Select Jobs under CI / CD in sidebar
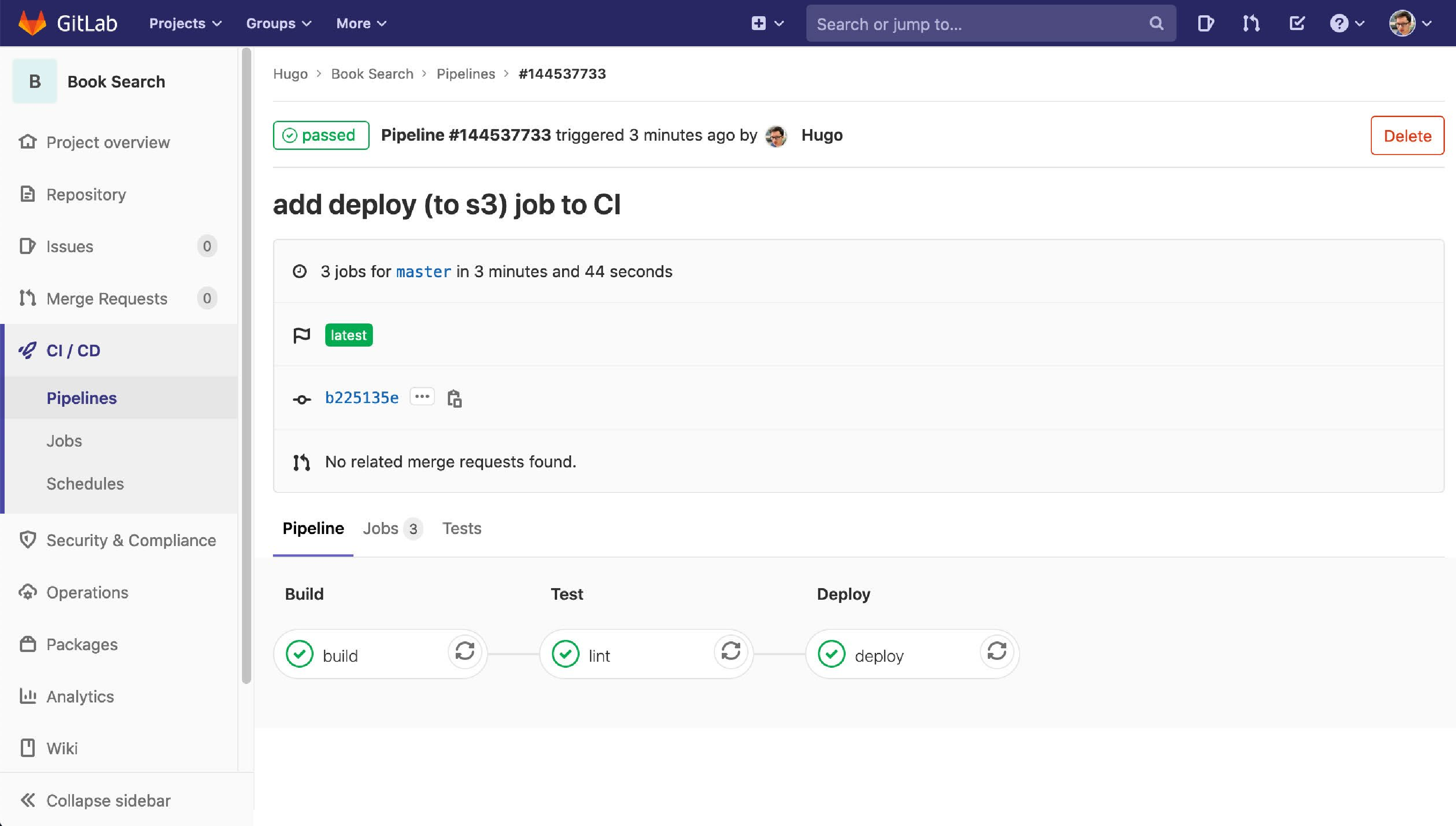Image resolution: width=1456 pixels, height=826 pixels. coord(64,441)
